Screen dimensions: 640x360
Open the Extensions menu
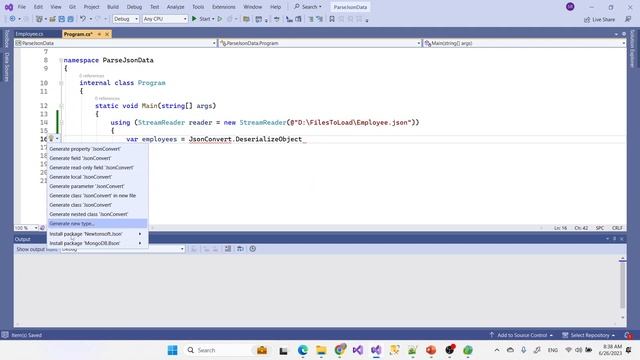point(224,7)
